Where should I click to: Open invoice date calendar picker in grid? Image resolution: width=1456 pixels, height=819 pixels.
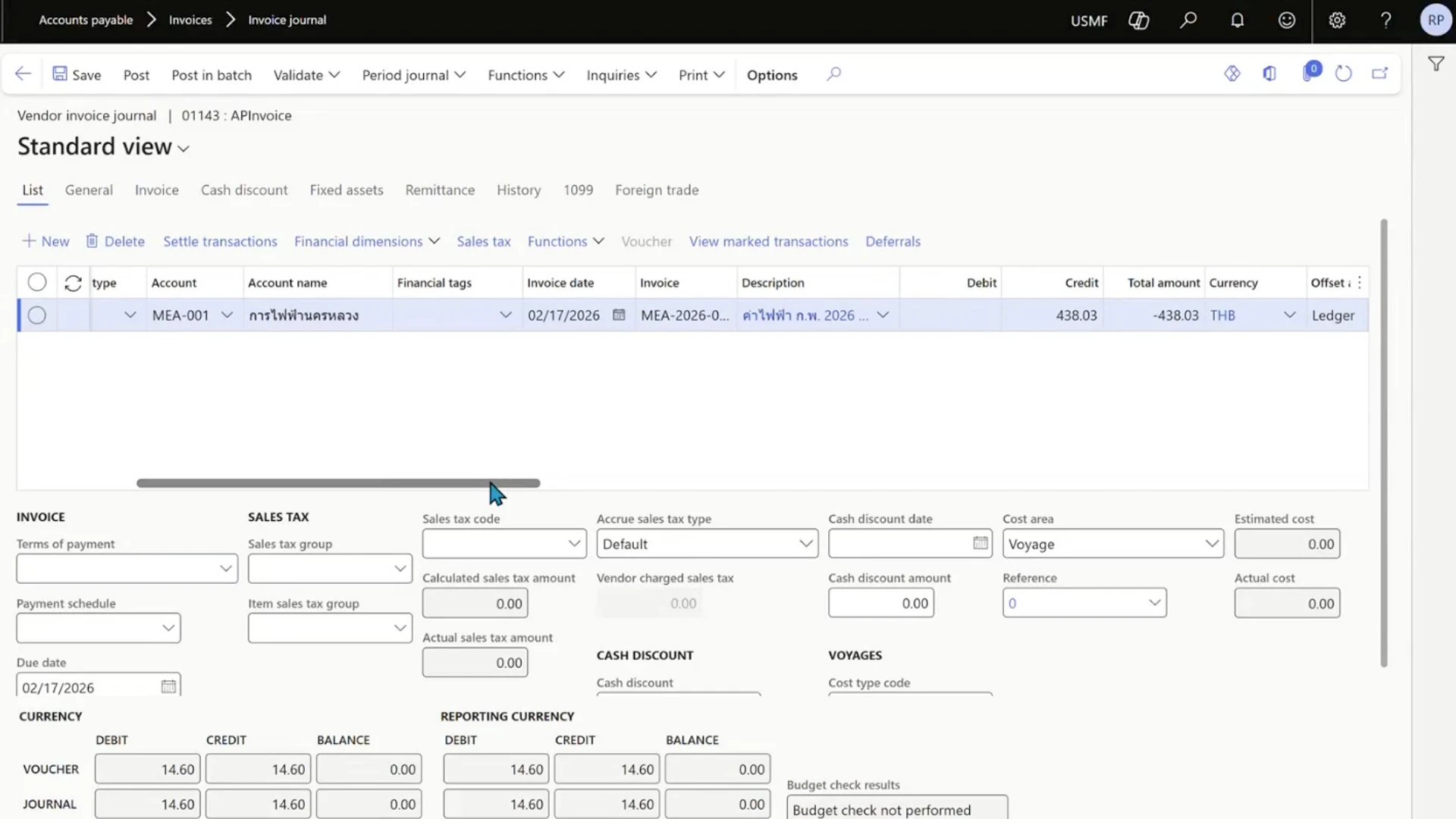coord(619,315)
